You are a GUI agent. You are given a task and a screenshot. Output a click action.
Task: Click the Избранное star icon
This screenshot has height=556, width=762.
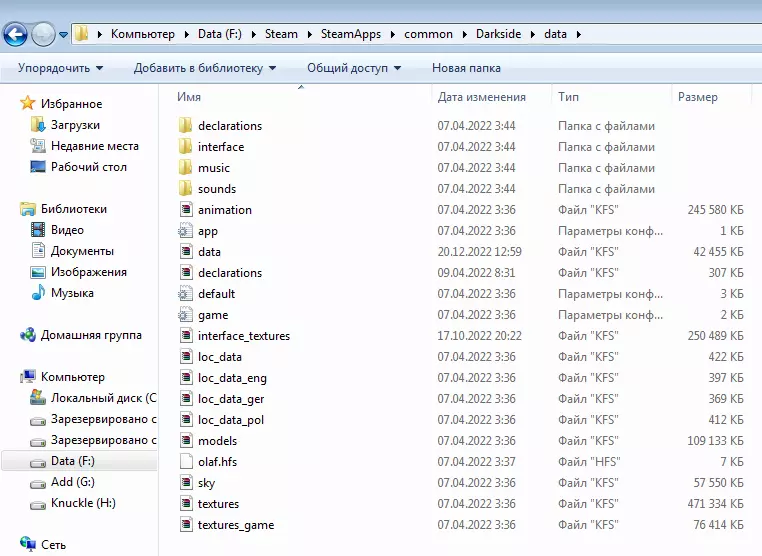coord(28,103)
